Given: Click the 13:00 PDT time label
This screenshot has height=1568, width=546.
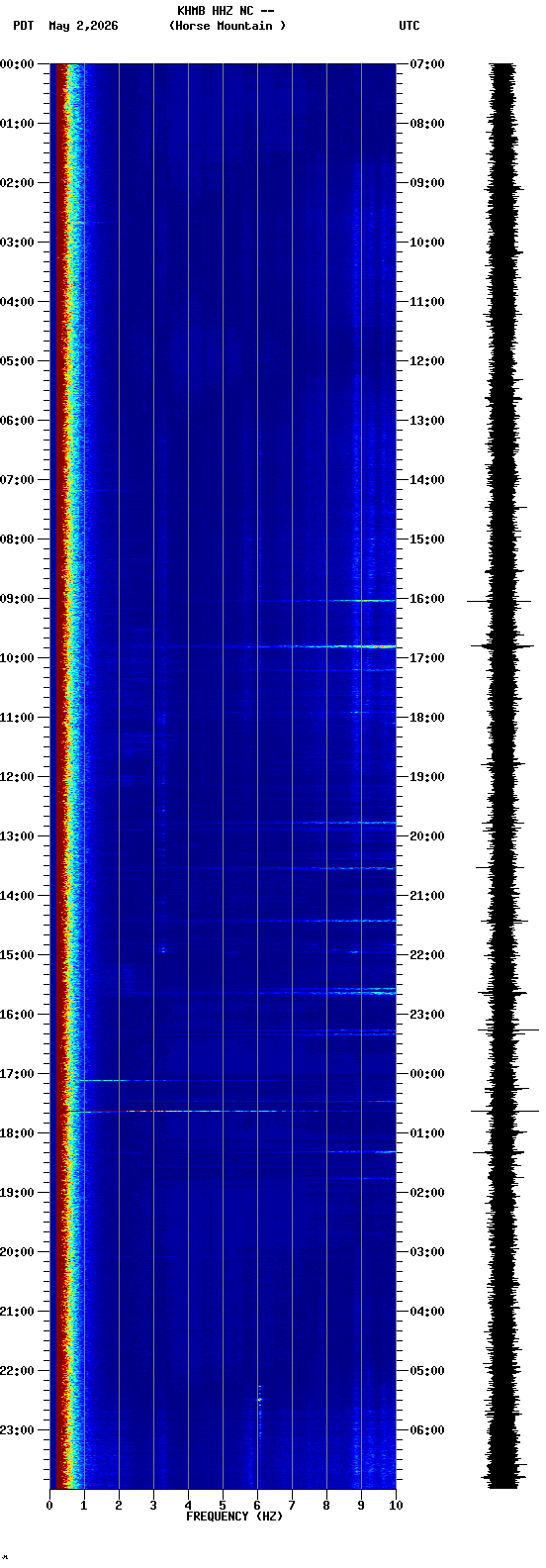Looking at the screenshot, I should coord(17,836).
